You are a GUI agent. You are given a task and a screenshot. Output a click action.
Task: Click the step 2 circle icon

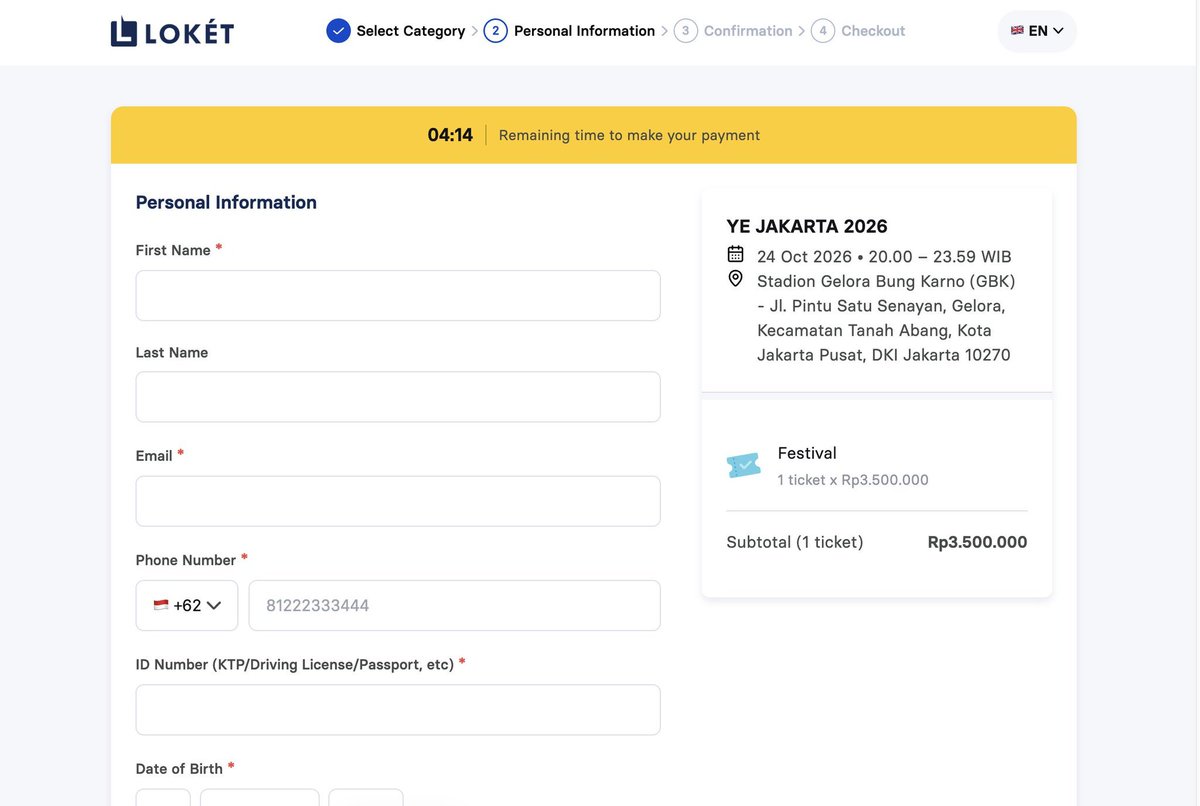[x=495, y=31]
